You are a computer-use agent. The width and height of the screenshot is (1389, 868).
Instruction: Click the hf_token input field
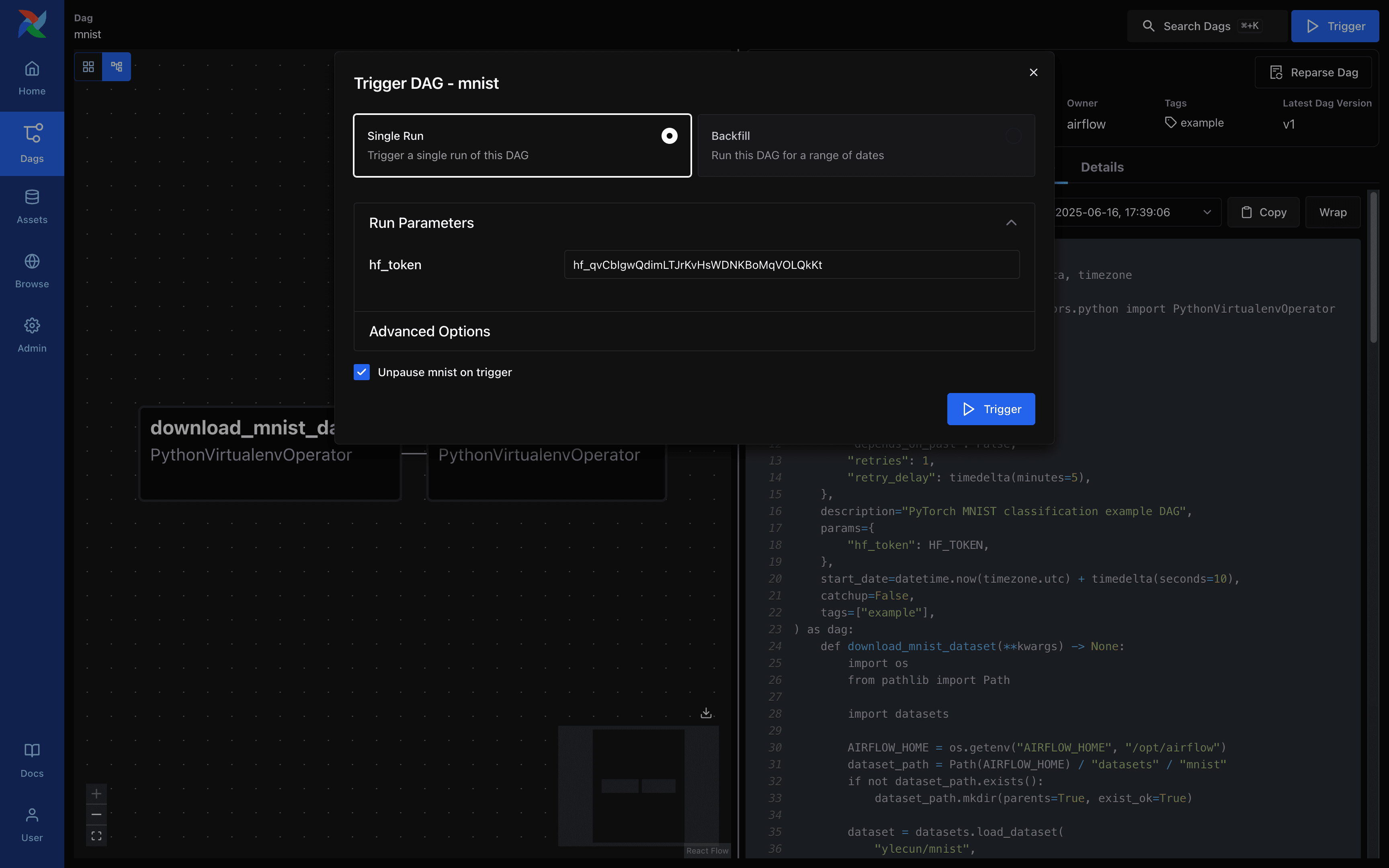point(791,265)
